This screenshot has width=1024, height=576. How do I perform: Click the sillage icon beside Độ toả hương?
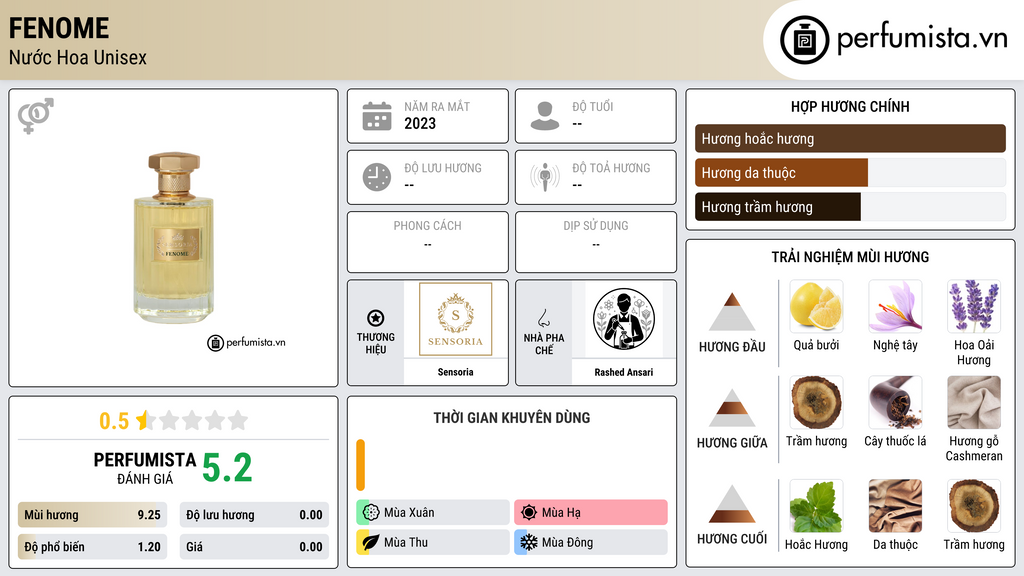point(545,177)
